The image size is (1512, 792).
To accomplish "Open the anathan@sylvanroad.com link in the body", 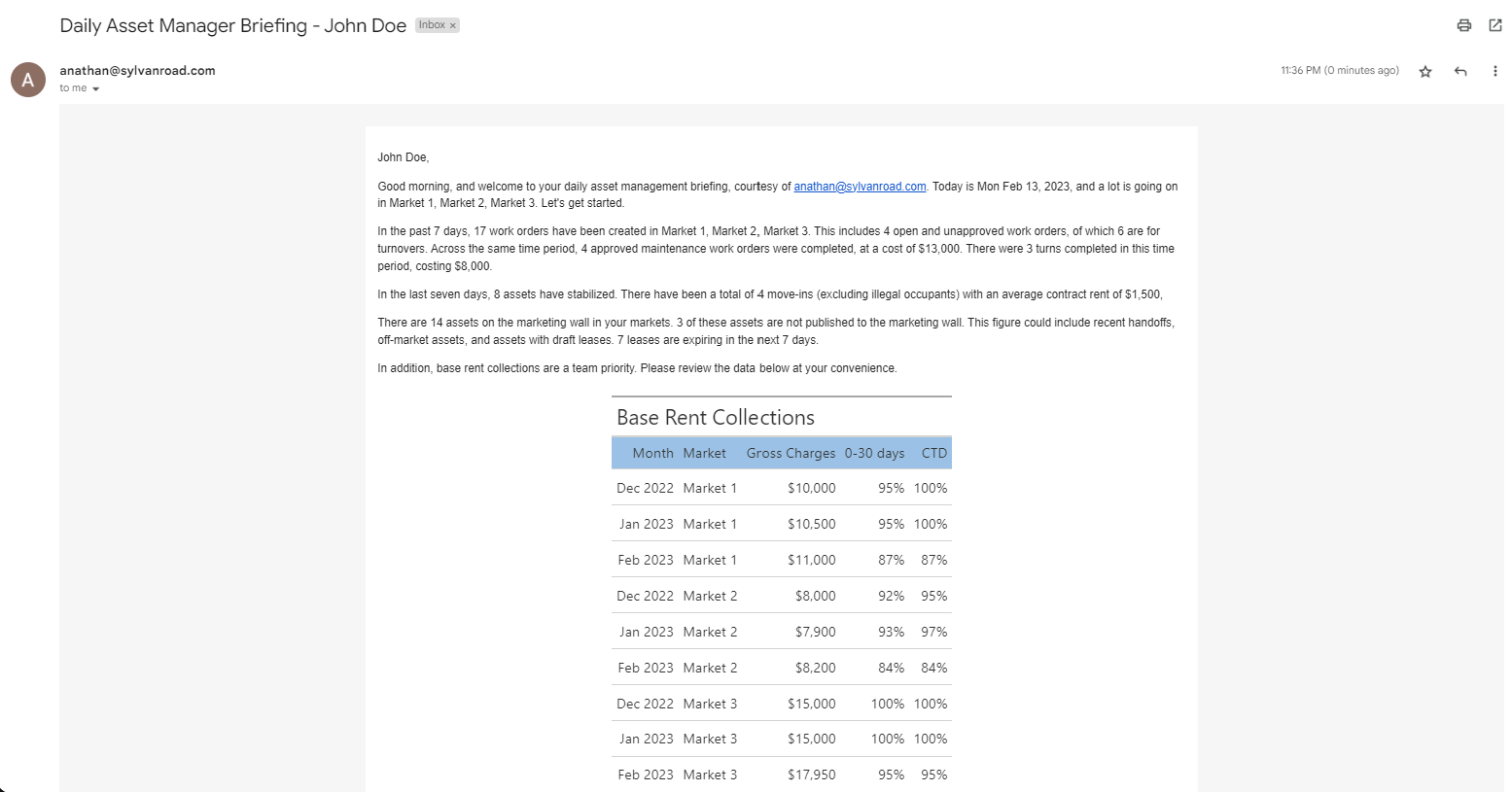I will (x=860, y=187).
